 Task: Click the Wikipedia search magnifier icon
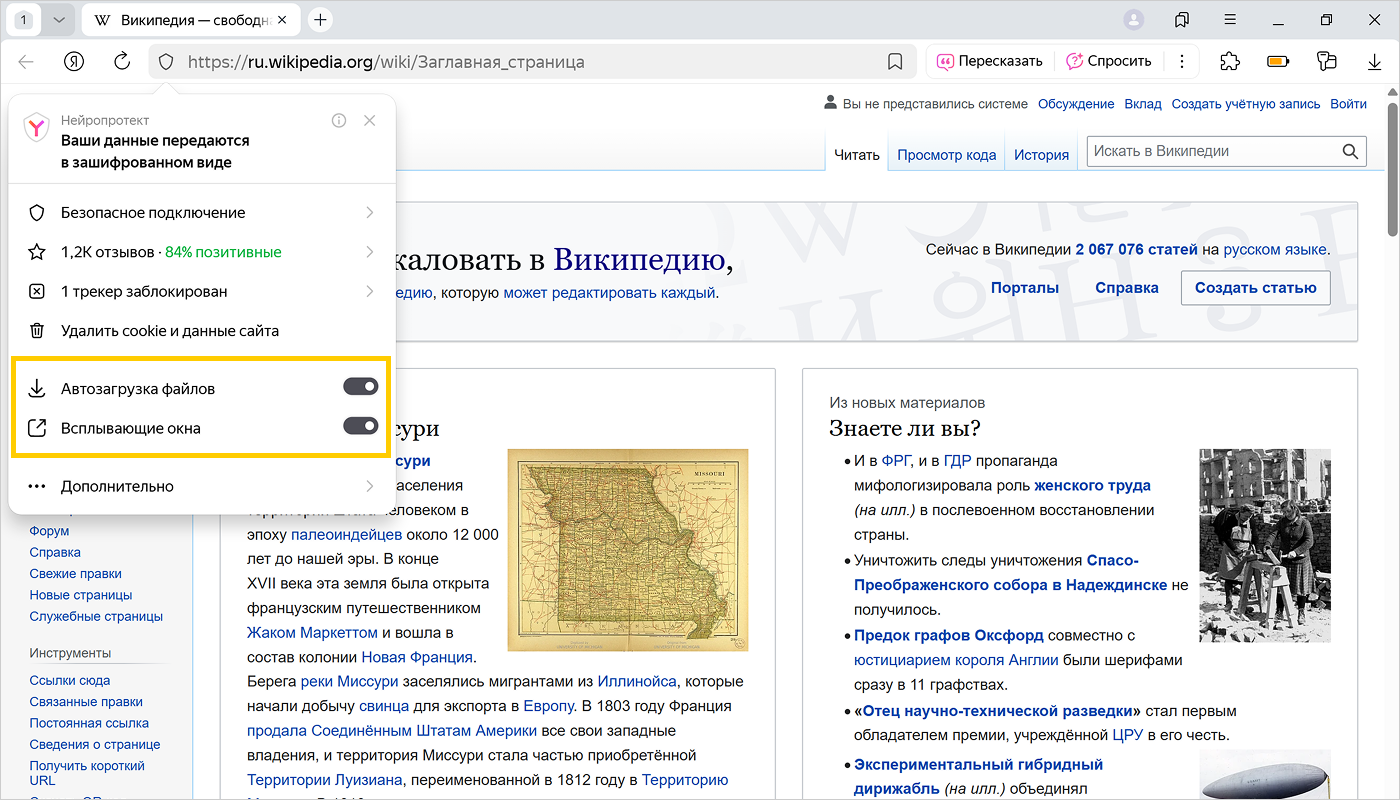point(1350,152)
